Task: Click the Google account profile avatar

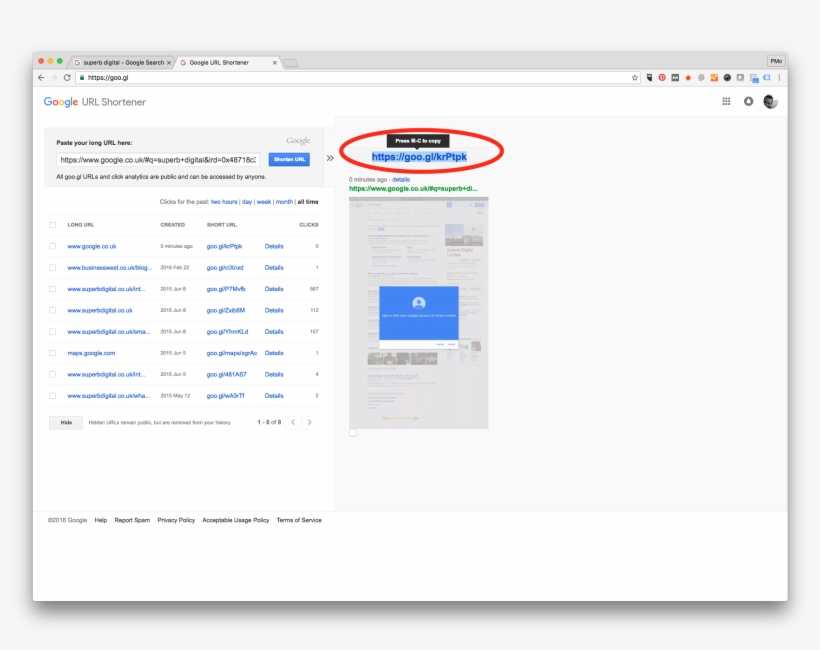Action: [x=770, y=101]
